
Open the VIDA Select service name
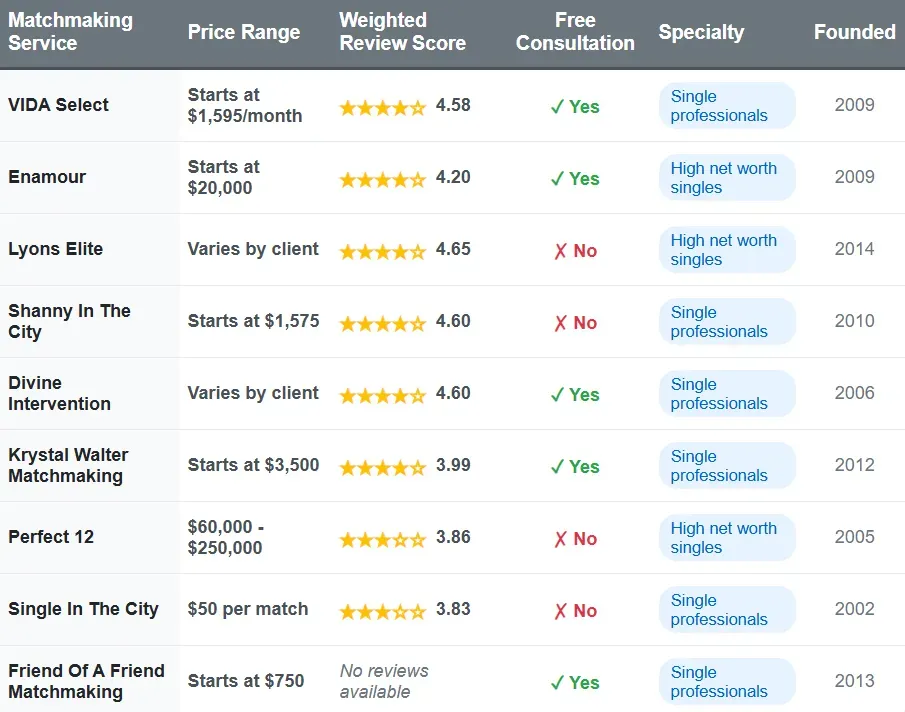coord(58,105)
